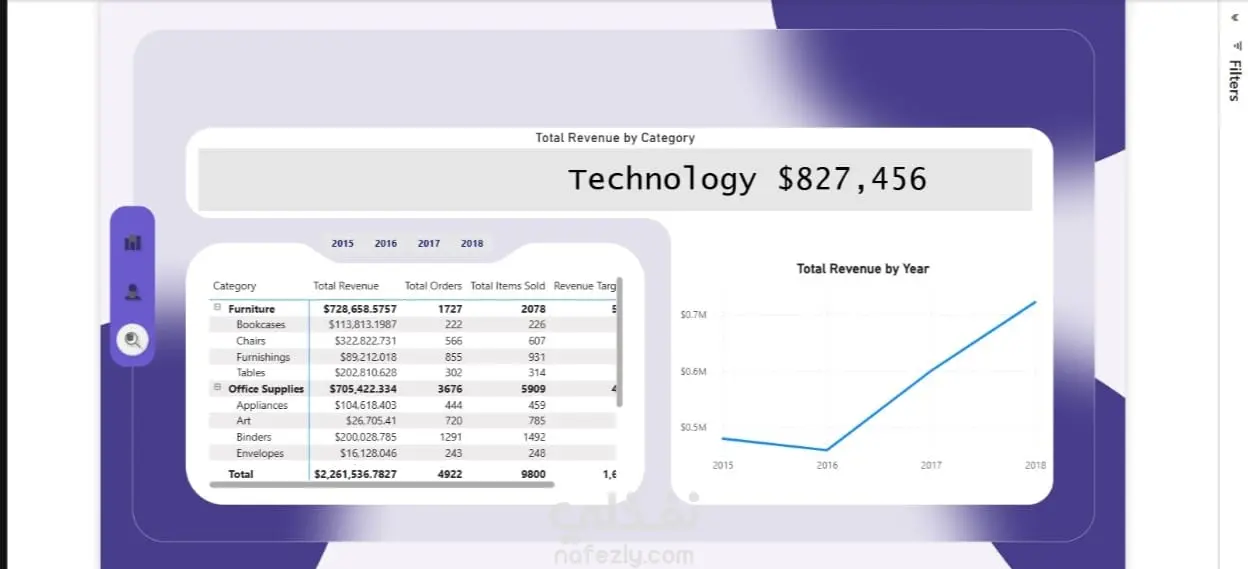
Task: Filter by year 2016 slicer
Action: [x=386, y=243]
